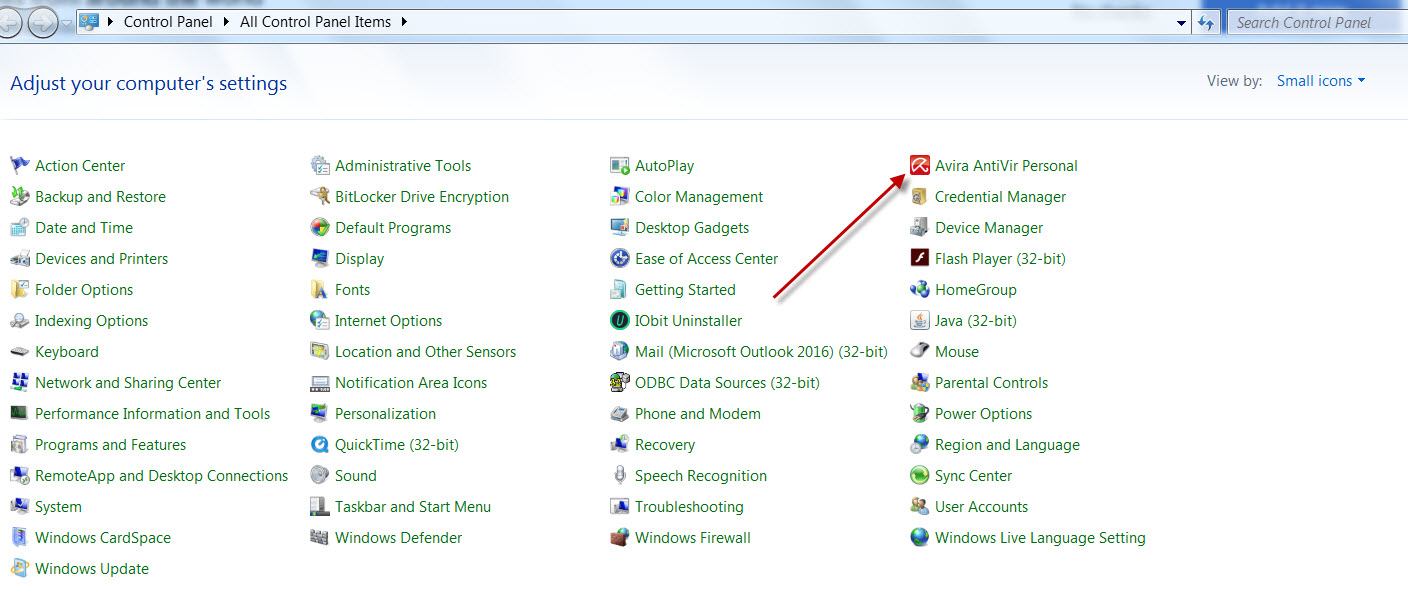The height and width of the screenshot is (602, 1408).
Task: Open the System link
Action: point(58,507)
